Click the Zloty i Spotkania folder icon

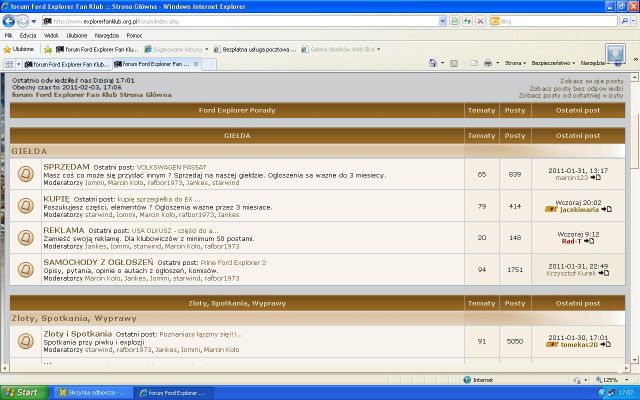tap(26, 341)
